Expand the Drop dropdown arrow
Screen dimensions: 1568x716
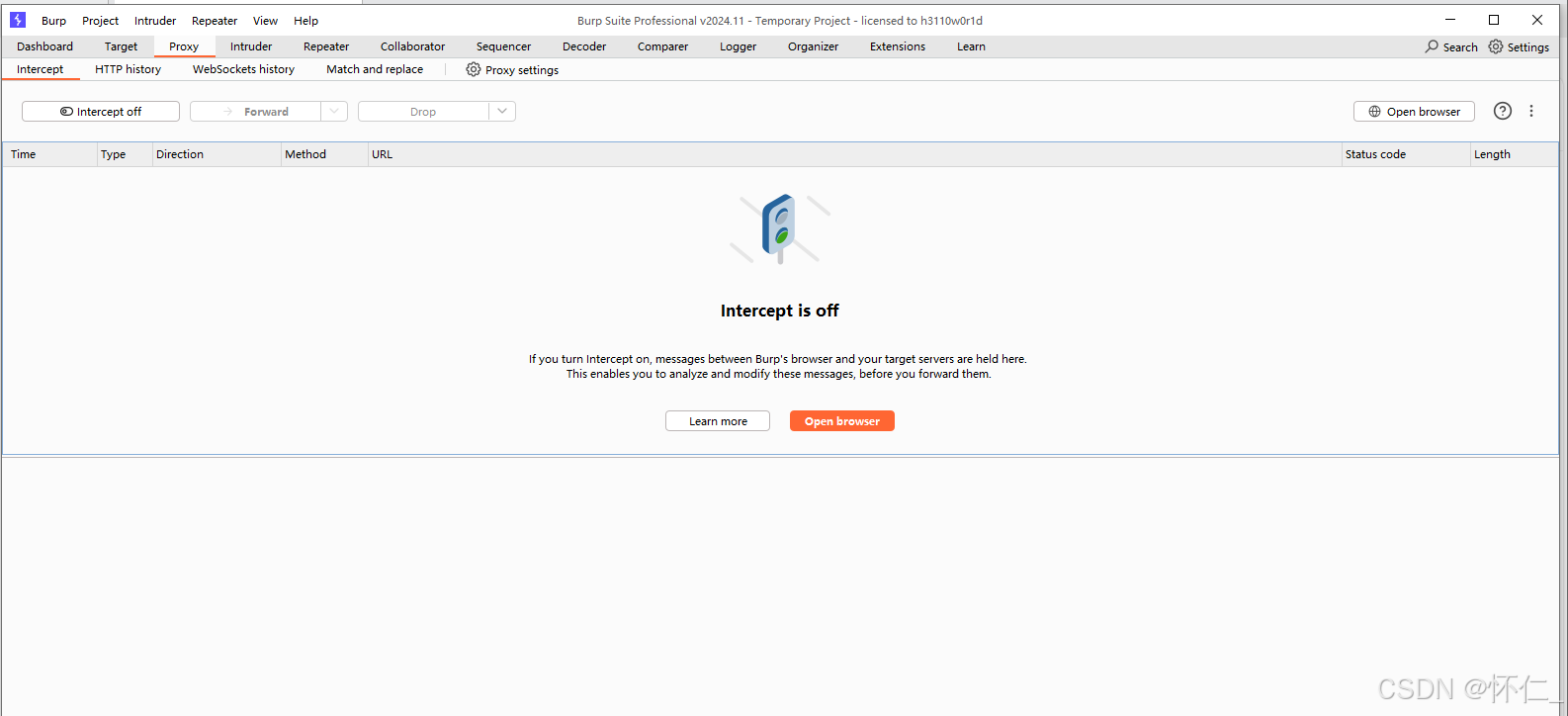pyautogui.click(x=502, y=112)
